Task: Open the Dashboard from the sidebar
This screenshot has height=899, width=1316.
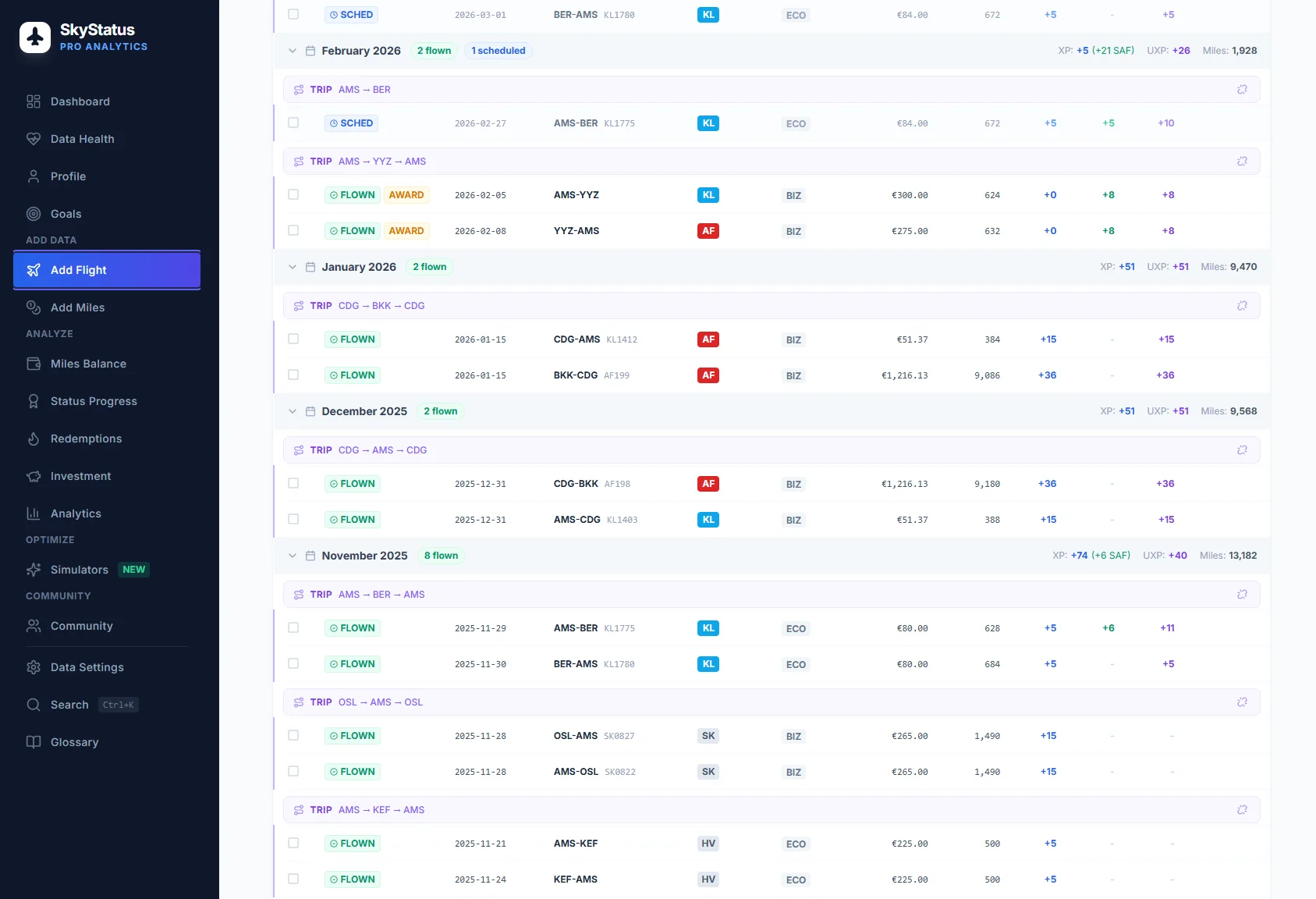Action: point(79,101)
